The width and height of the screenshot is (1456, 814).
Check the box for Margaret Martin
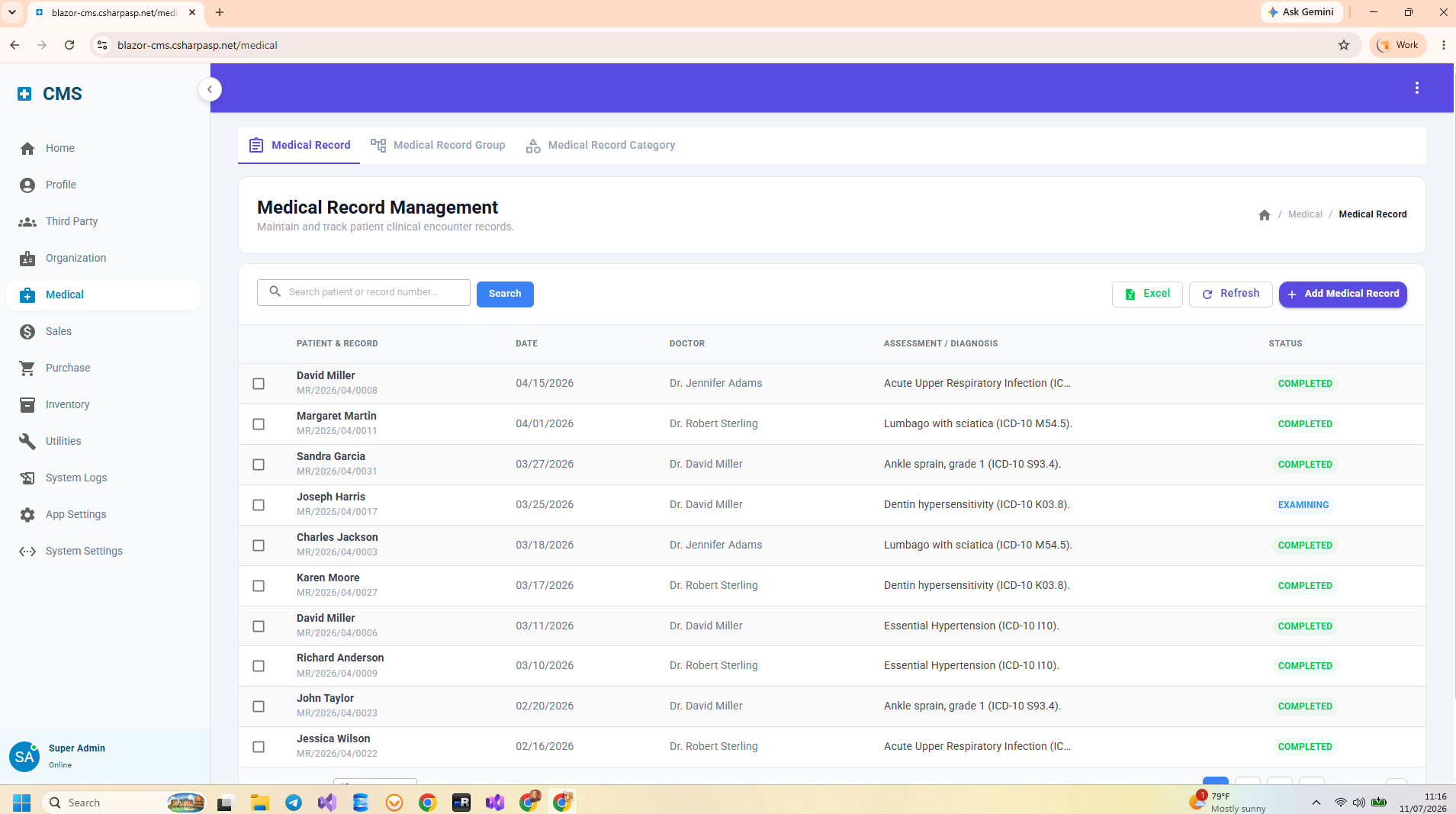point(259,424)
